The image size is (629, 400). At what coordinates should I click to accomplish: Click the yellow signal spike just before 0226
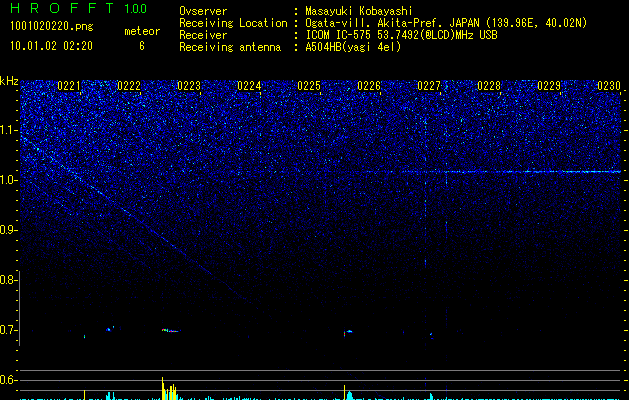click(x=345, y=392)
